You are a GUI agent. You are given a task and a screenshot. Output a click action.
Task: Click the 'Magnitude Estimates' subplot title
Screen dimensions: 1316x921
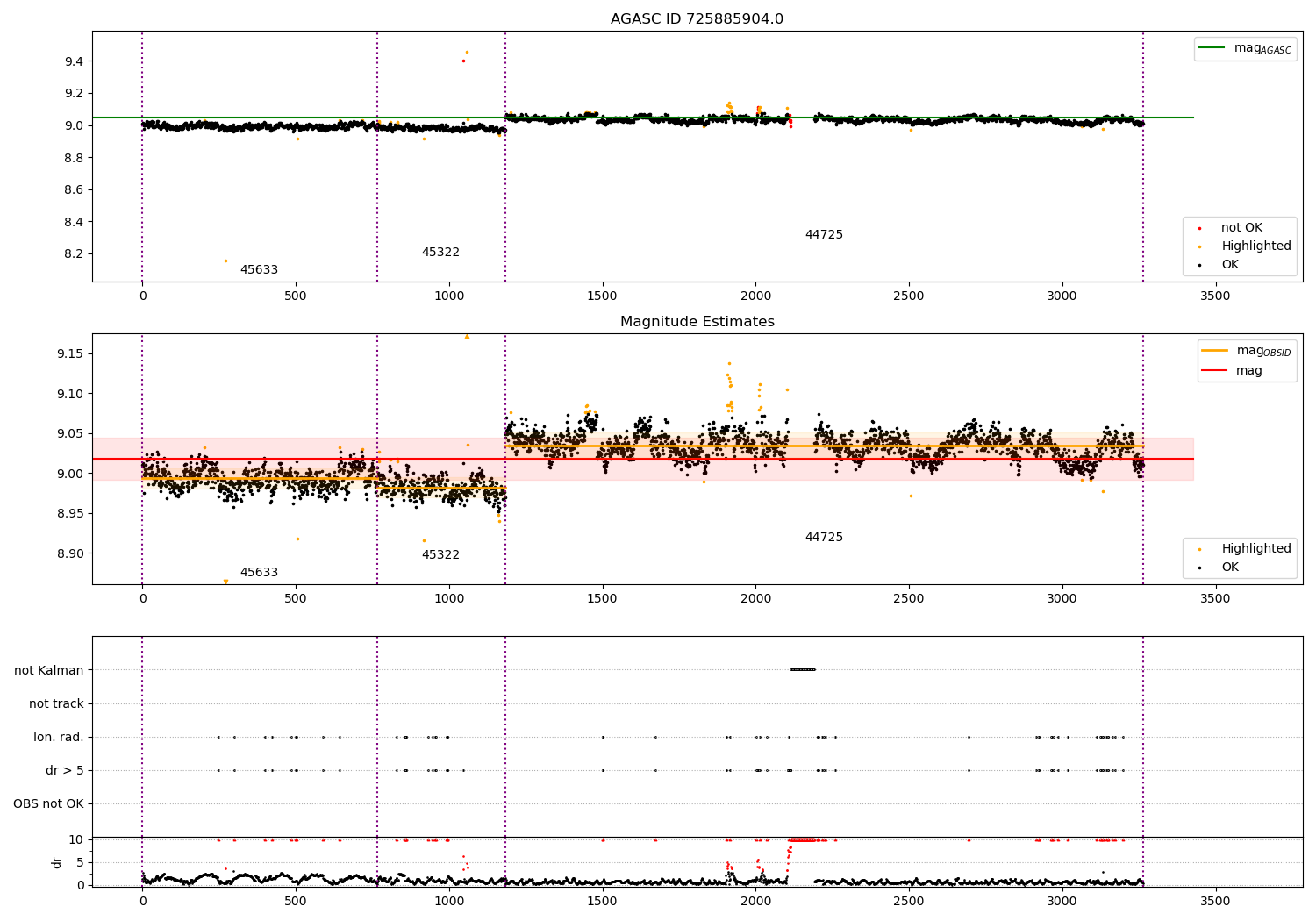(x=697, y=322)
